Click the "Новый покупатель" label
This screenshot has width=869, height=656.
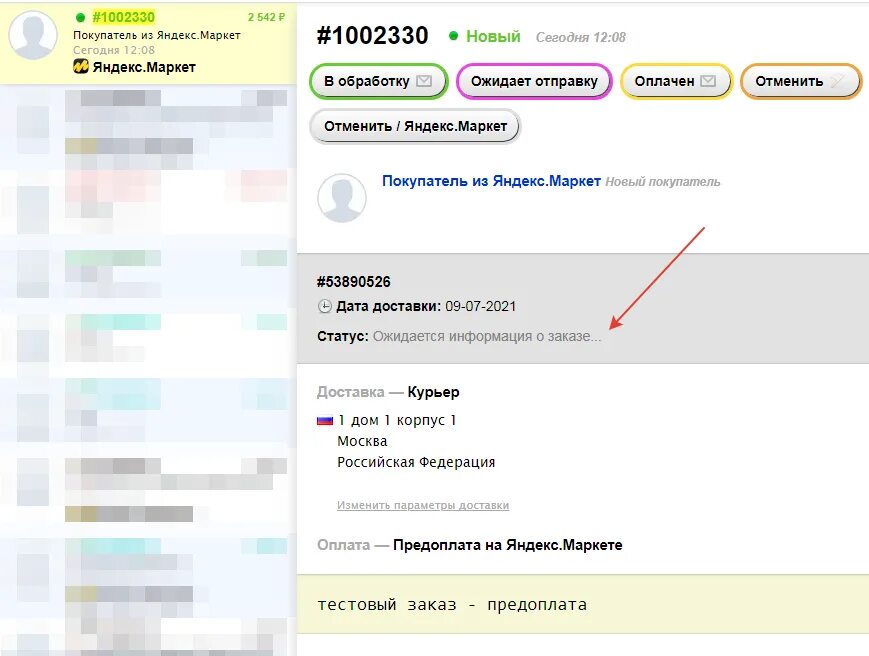(x=662, y=182)
